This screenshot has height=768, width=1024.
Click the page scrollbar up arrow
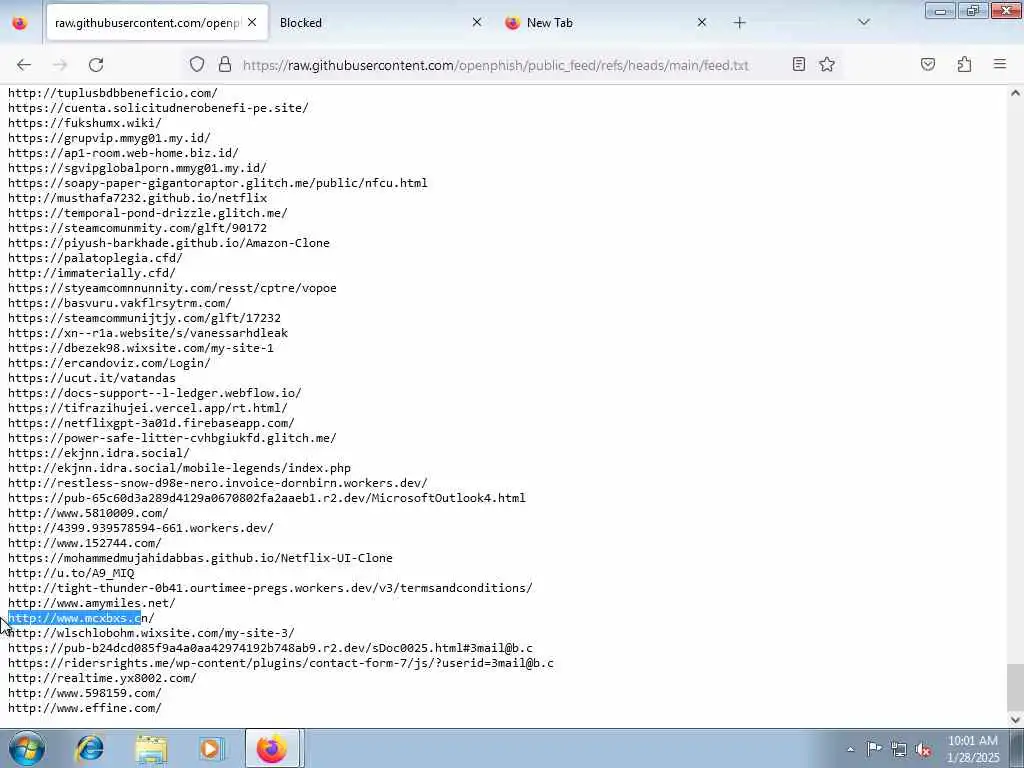click(x=1015, y=93)
